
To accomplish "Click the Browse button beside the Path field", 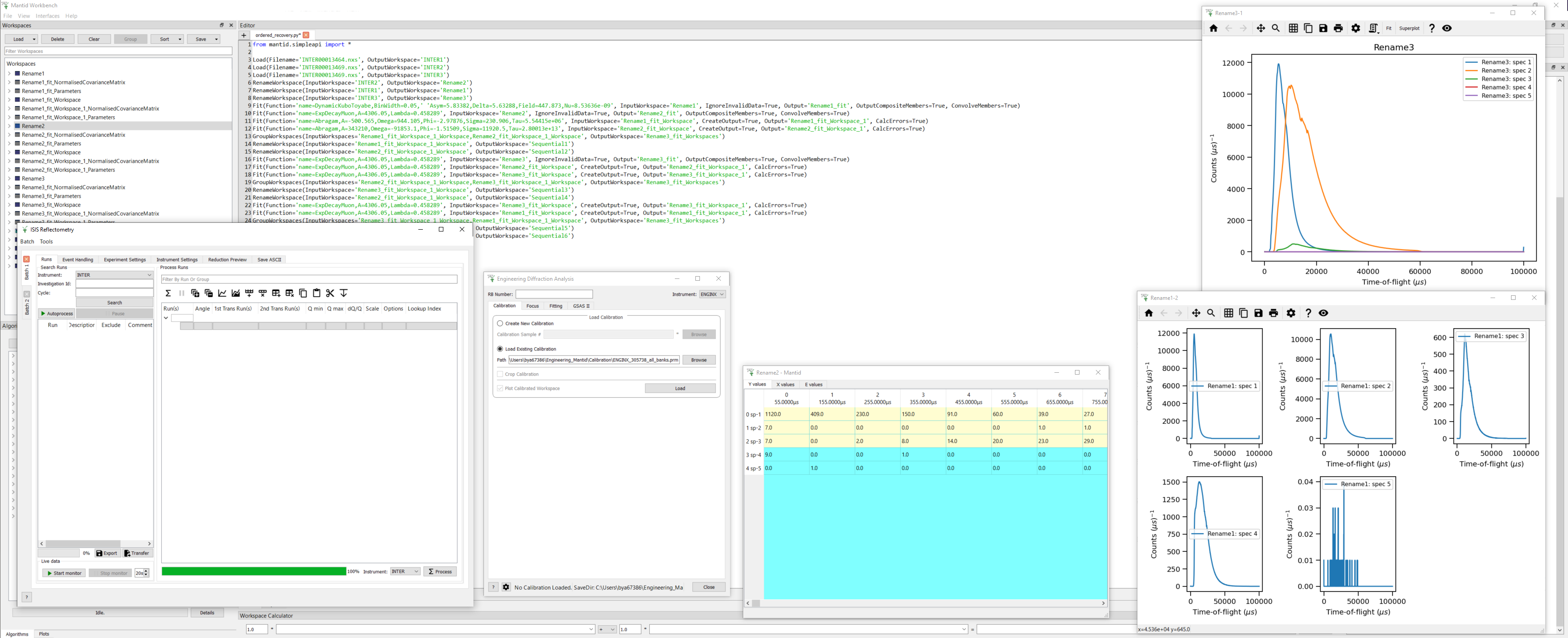I will 699,360.
